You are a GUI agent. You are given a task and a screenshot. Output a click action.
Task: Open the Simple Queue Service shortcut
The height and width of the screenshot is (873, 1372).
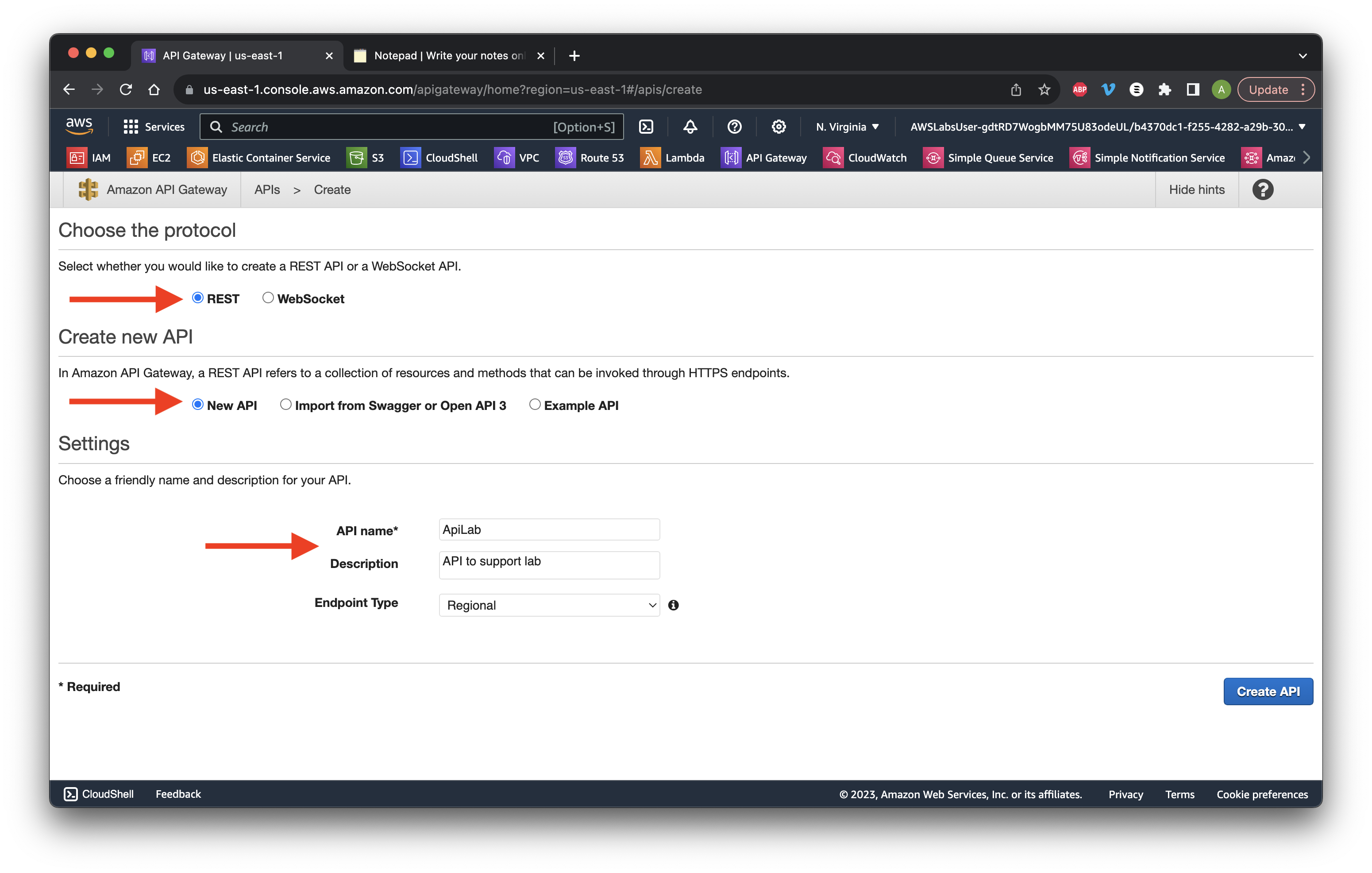pyautogui.click(x=989, y=158)
